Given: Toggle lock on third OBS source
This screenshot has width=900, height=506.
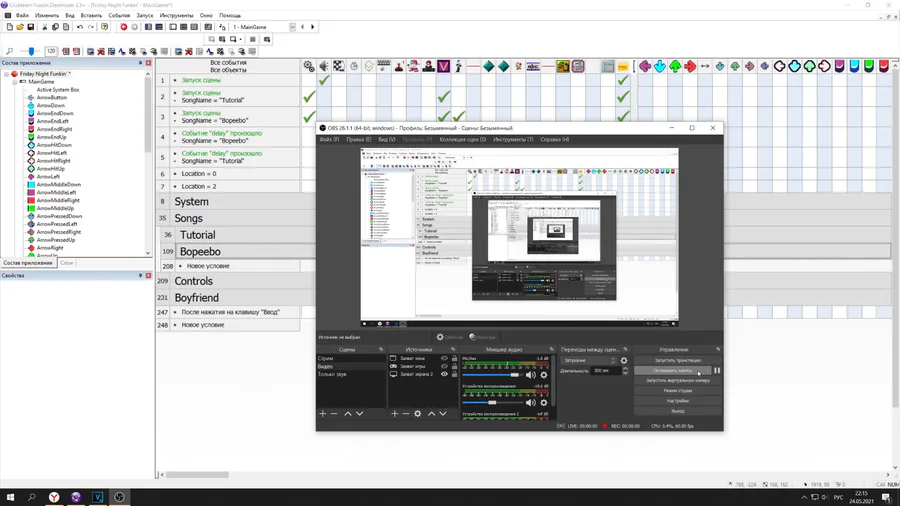Looking at the screenshot, I should pos(454,374).
